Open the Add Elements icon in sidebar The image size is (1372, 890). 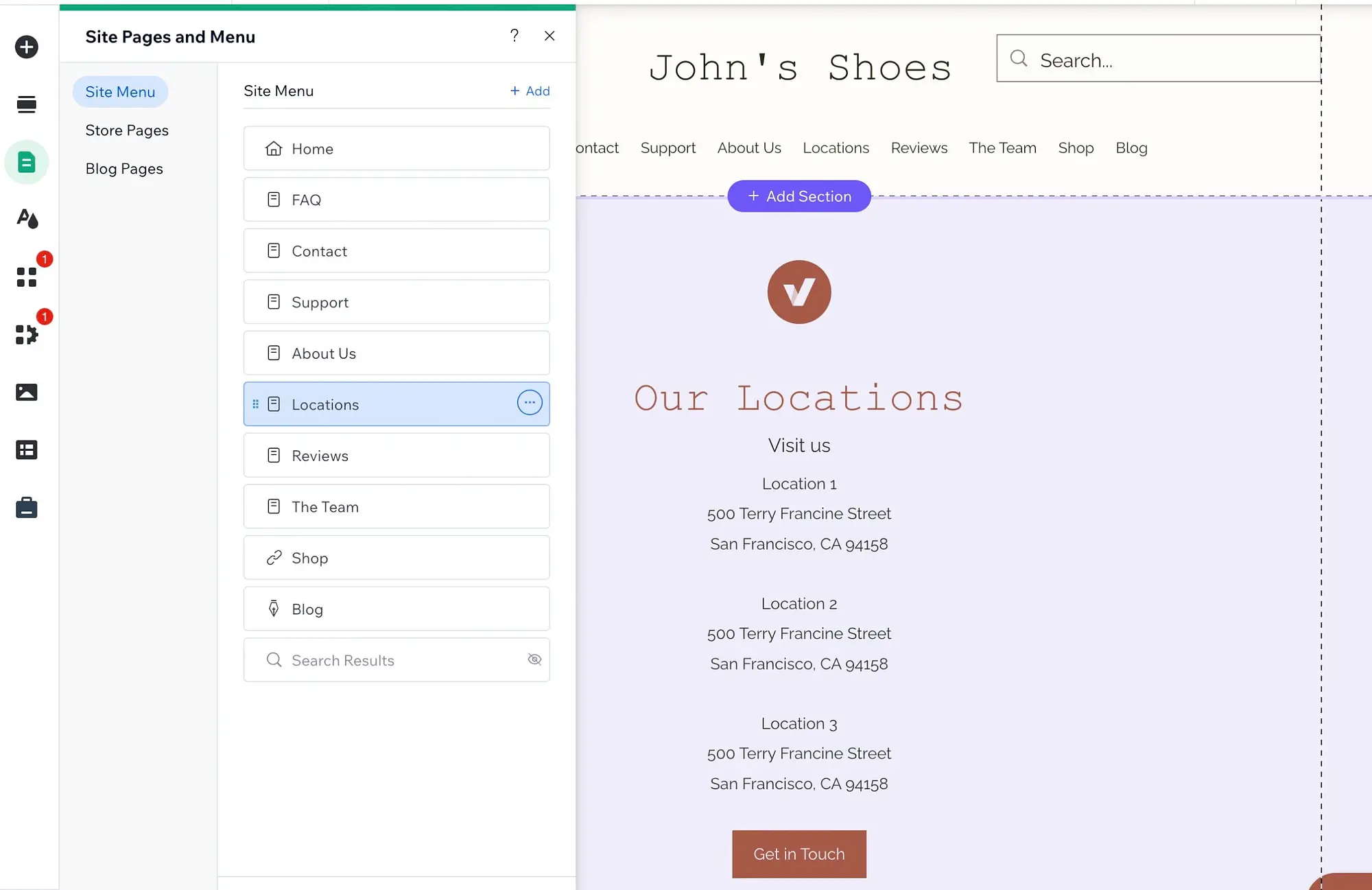point(27,47)
